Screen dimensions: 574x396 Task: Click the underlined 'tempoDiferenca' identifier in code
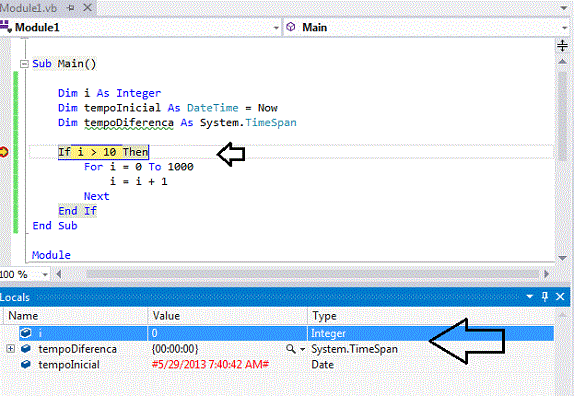129,123
